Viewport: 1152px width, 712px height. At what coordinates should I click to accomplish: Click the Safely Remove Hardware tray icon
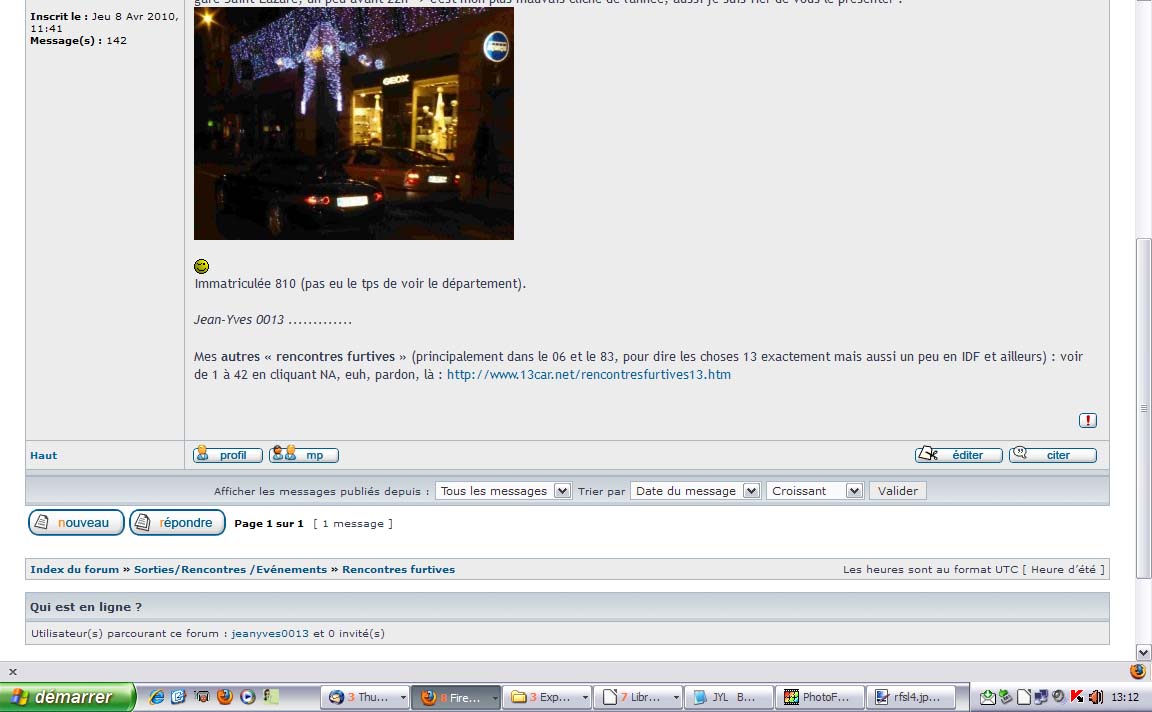point(1006,697)
